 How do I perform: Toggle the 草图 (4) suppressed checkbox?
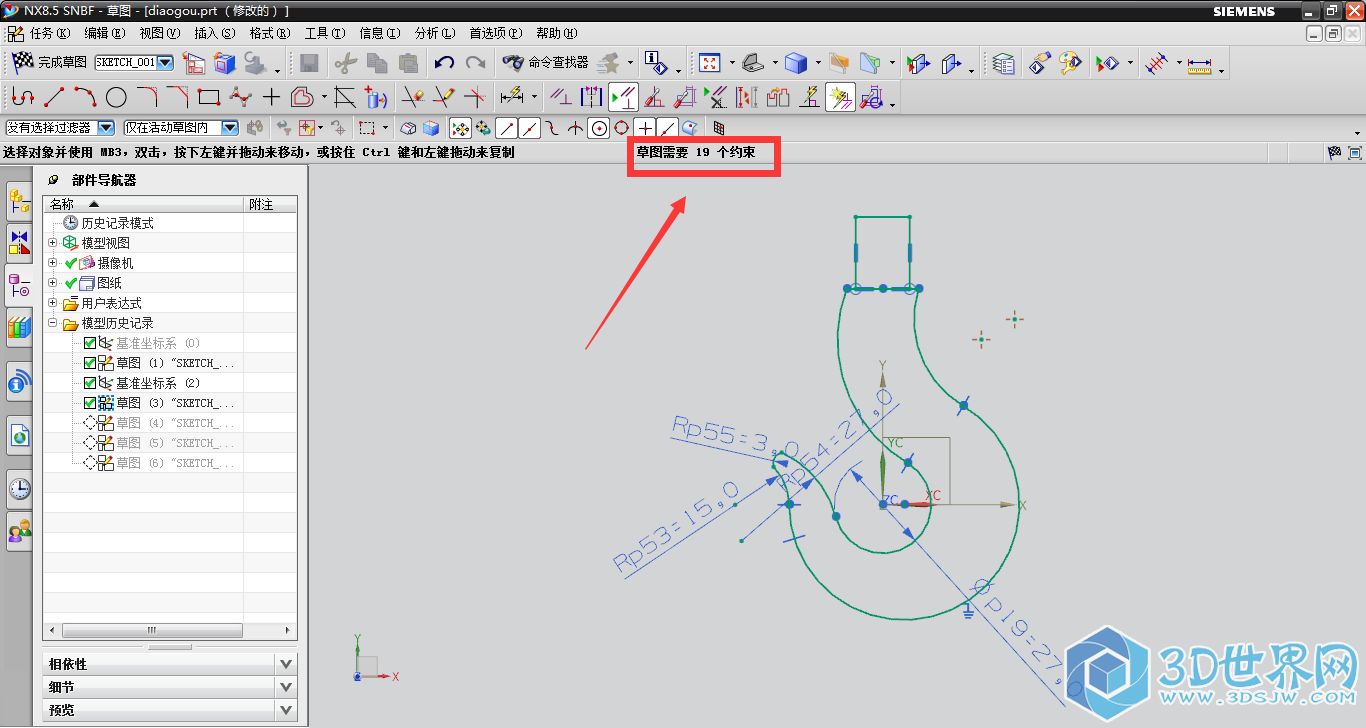click(x=90, y=423)
